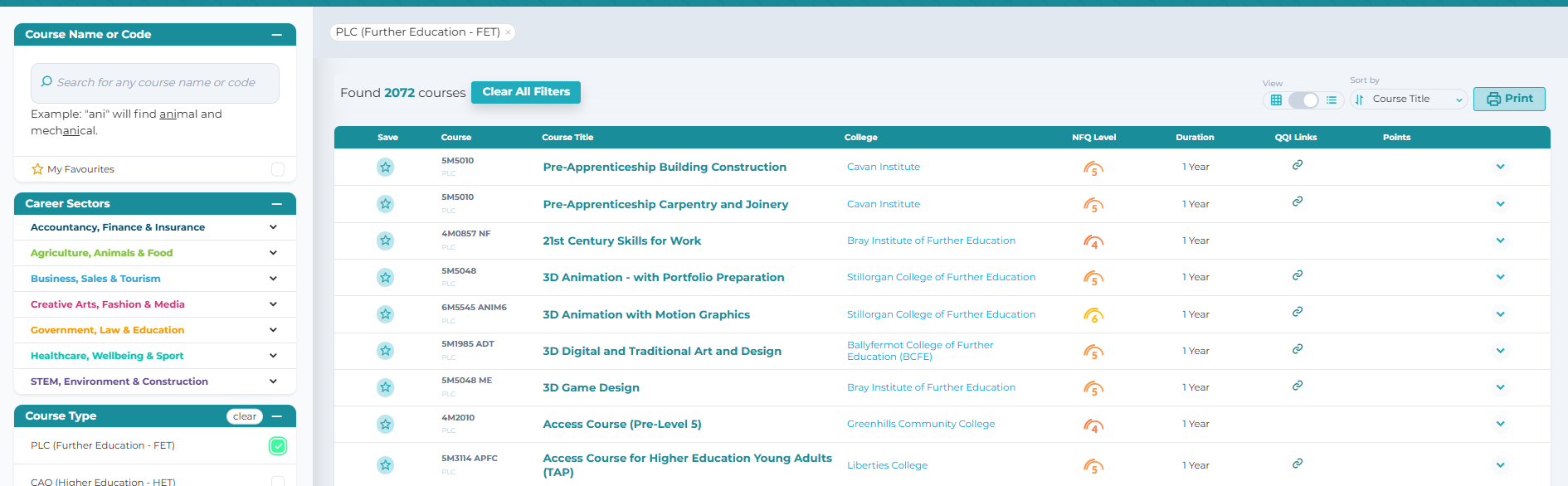Expand the Business, Sales & Tourism sector
1568x486 pixels.
273,279
